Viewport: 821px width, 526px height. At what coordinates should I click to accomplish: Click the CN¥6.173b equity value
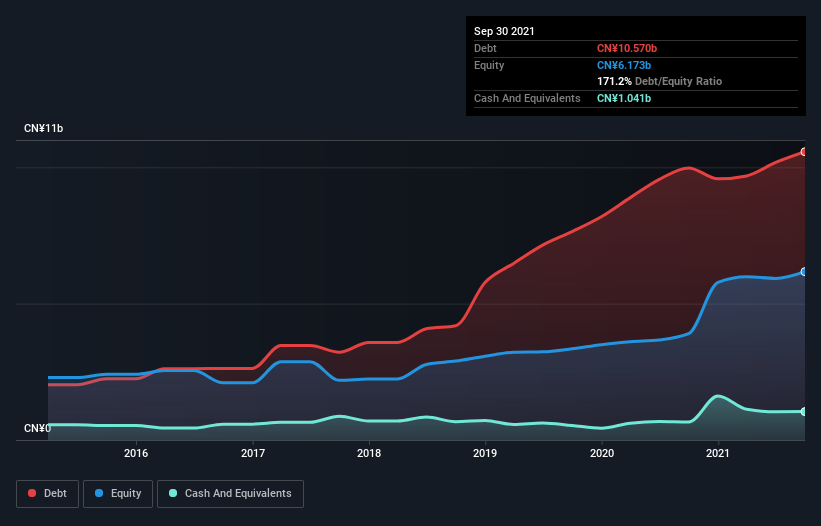[624, 65]
